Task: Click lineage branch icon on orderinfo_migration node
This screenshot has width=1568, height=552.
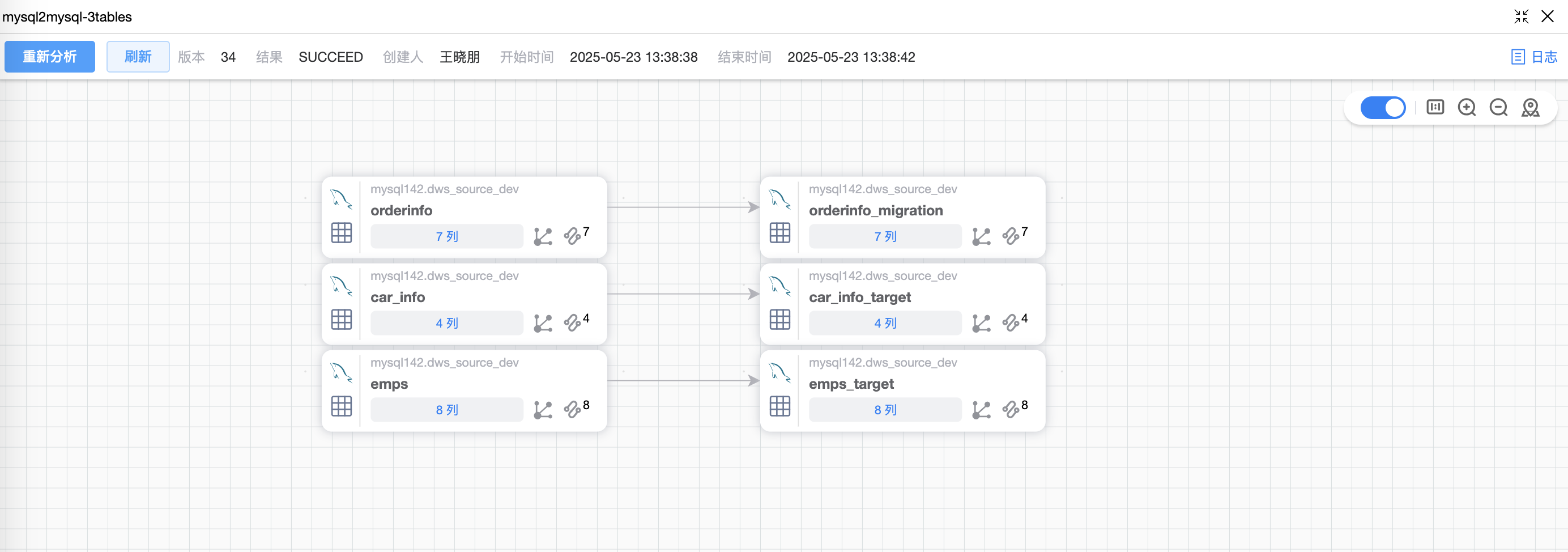Action: pyautogui.click(x=981, y=236)
